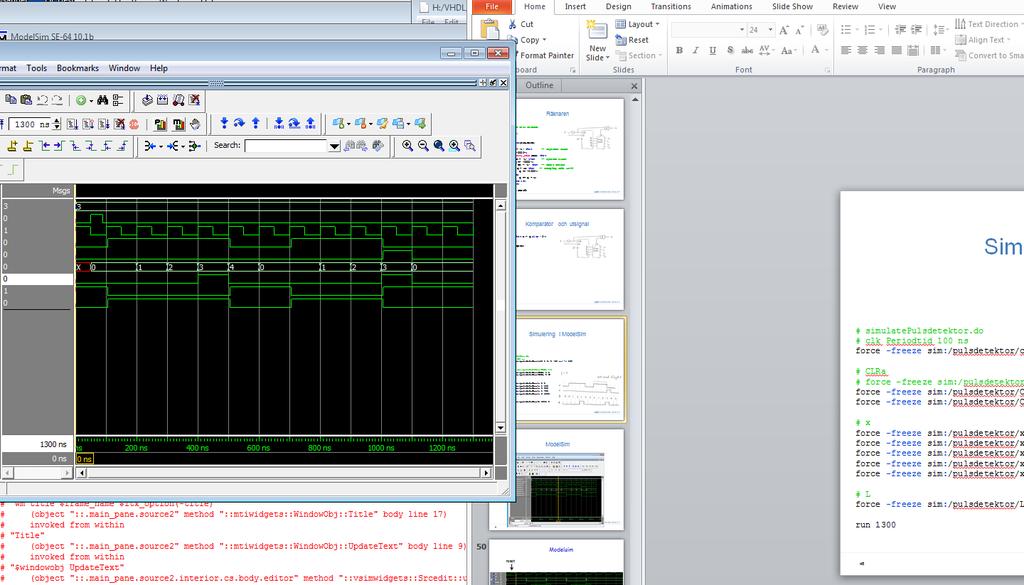
Task: Click the yellow Insert Cursor icon
Action: (x=12, y=146)
